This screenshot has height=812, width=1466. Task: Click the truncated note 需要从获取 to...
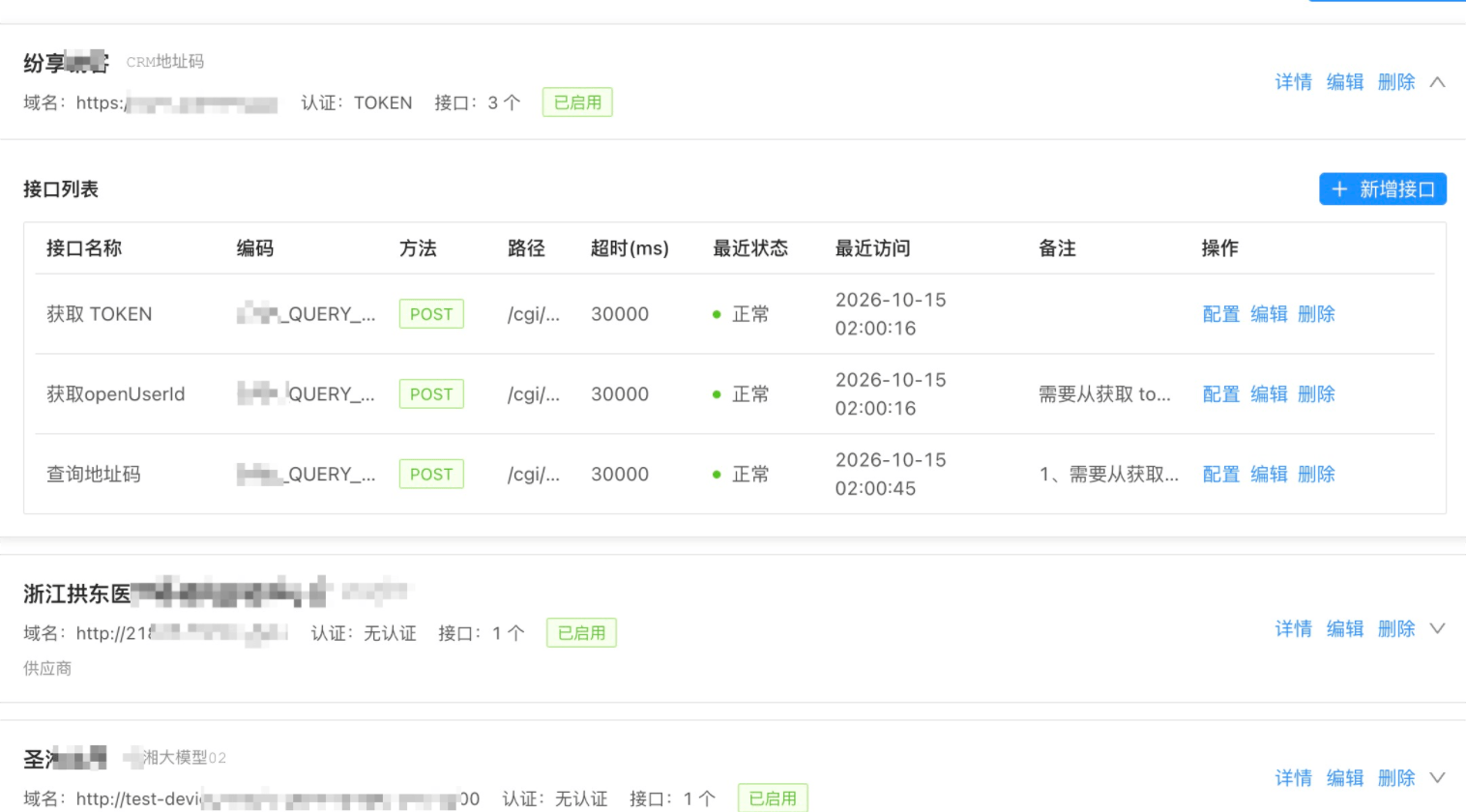tap(1104, 394)
